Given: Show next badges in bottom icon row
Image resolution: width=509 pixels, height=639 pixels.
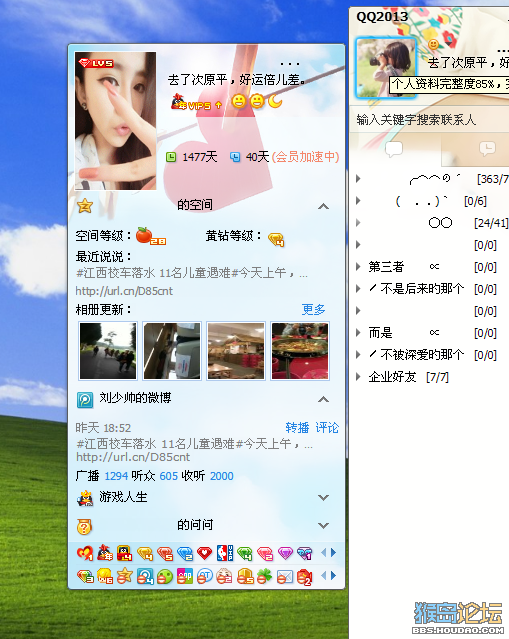Looking at the screenshot, I should [333, 575].
